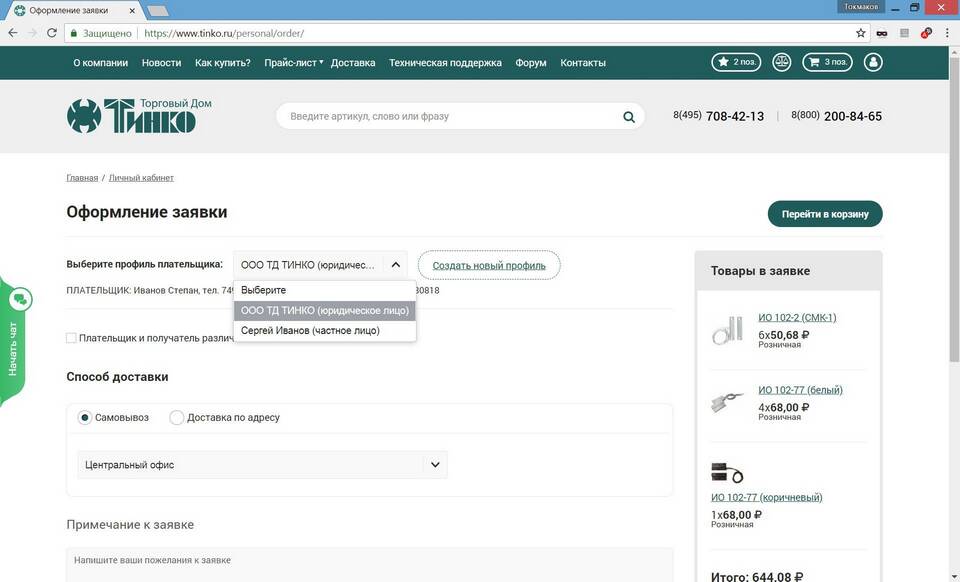Image resolution: width=960 pixels, height=582 pixels.
Task: Follow the Личный кабинет breadcrumb link
Action: pyautogui.click(x=141, y=177)
